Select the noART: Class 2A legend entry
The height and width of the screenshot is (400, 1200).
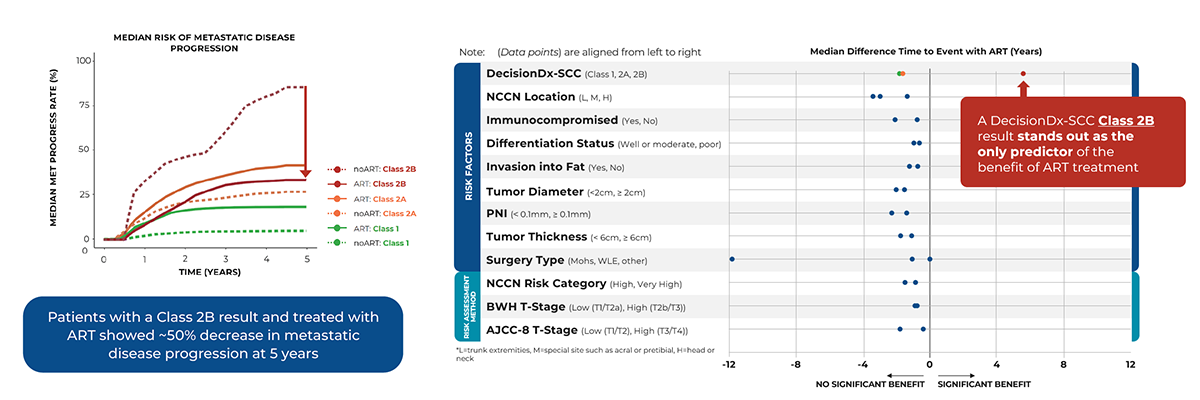pyautogui.click(x=380, y=213)
